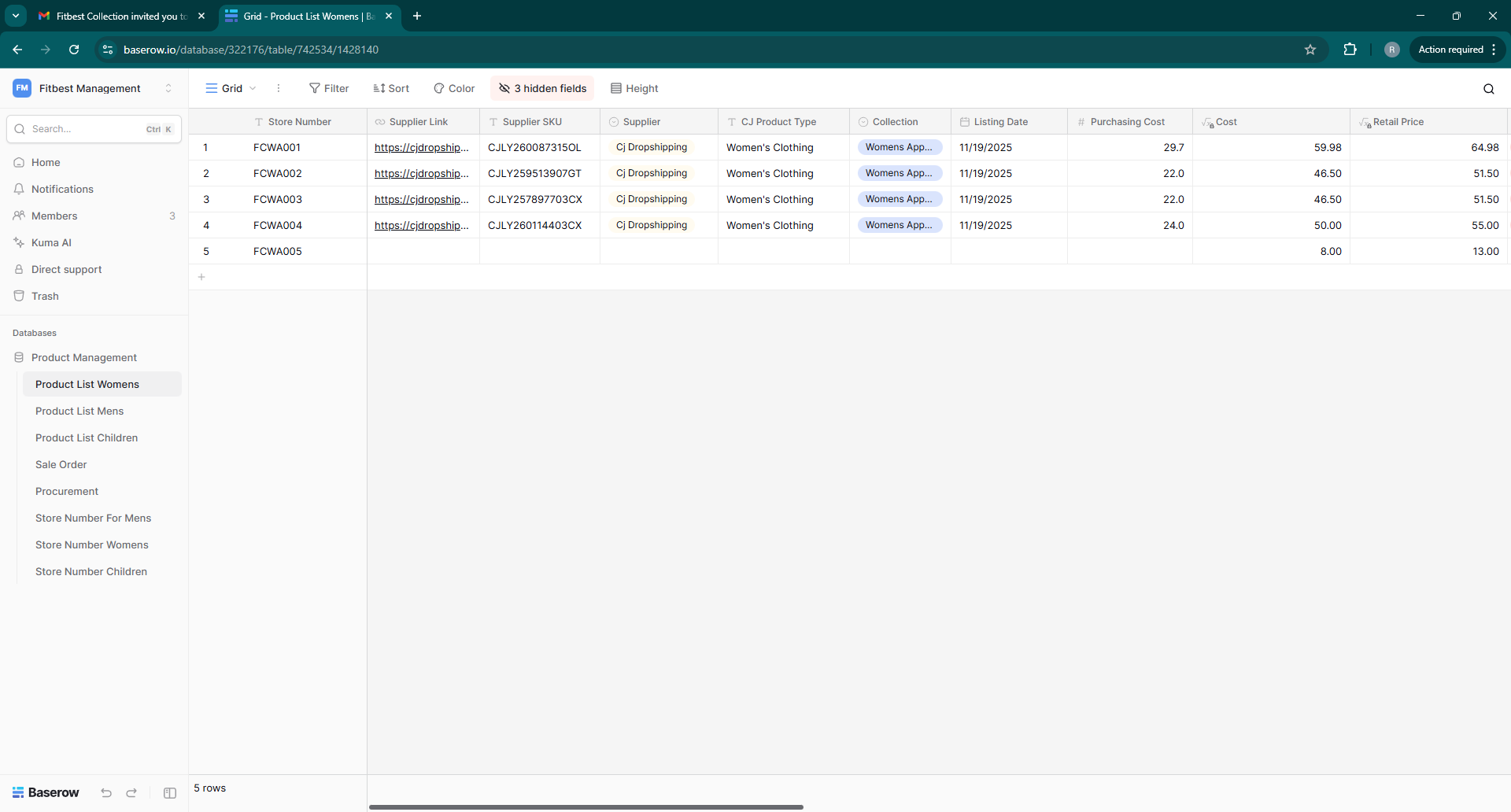Collapse the sidebar using the panel icon

click(170, 793)
